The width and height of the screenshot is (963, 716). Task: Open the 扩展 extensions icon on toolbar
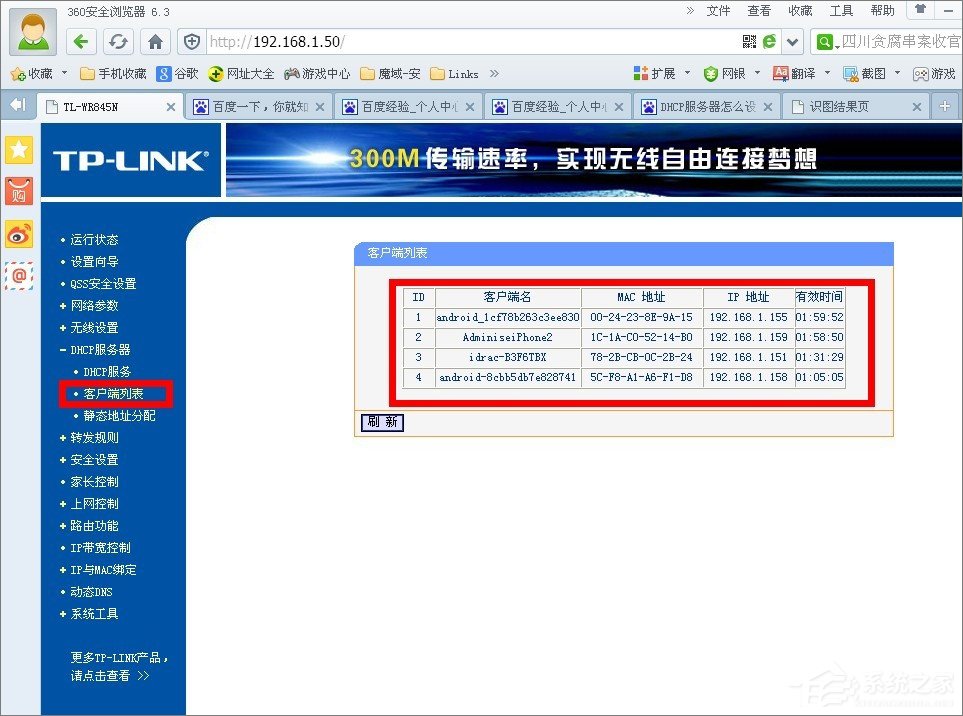[x=640, y=73]
